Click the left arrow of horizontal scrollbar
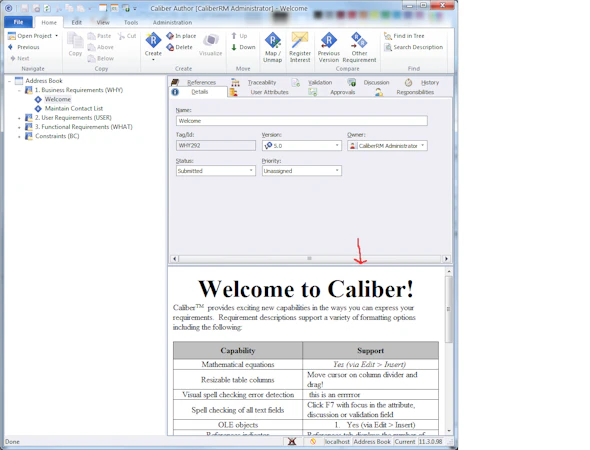This screenshot has width=590, height=450. (x=174, y=259)
